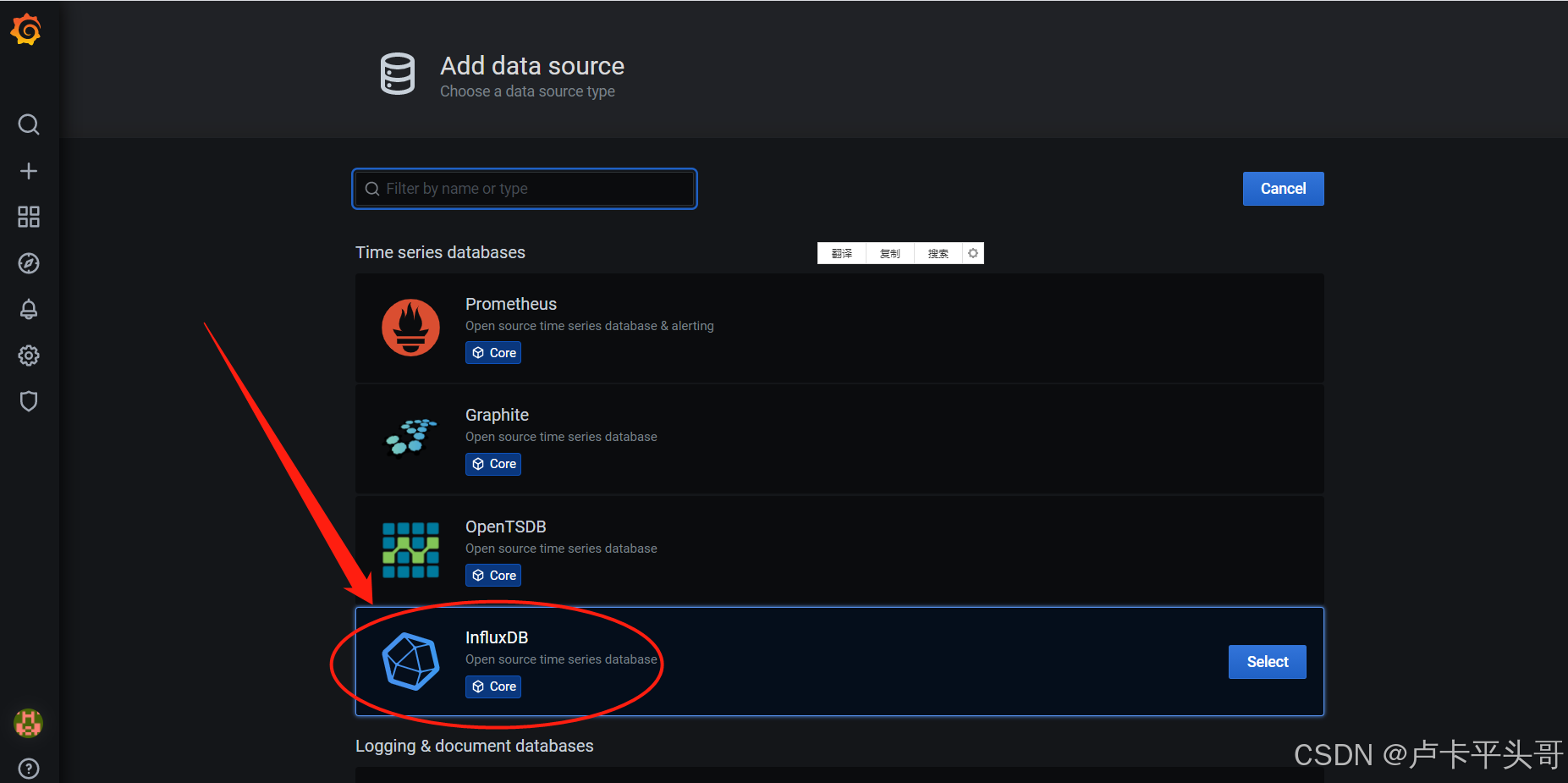The image size is (1568, 783).
Task: Click the 复制 popup button
Action: 890,253
